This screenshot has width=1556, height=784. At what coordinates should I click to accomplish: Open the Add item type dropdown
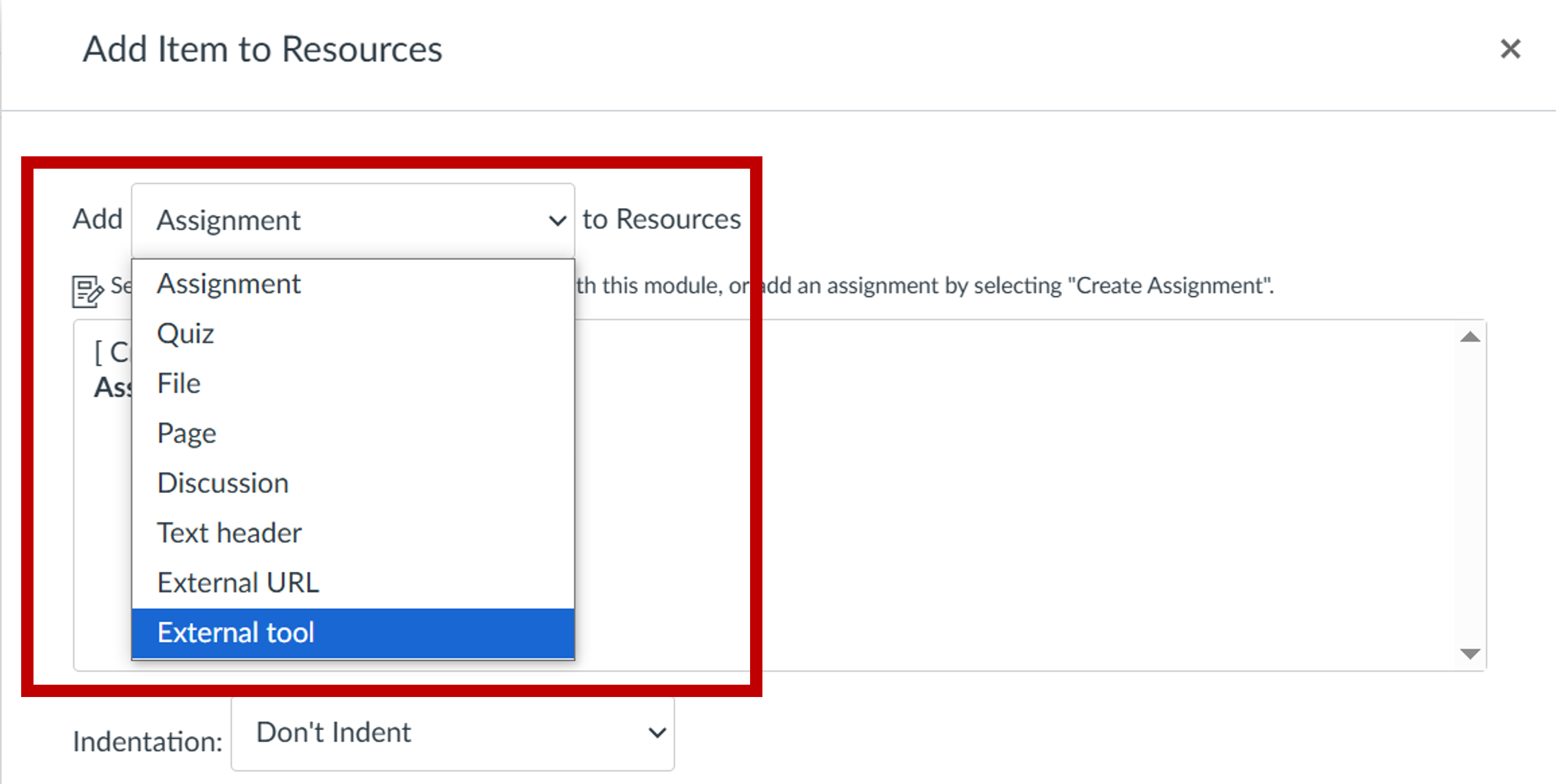pos(352,220)
